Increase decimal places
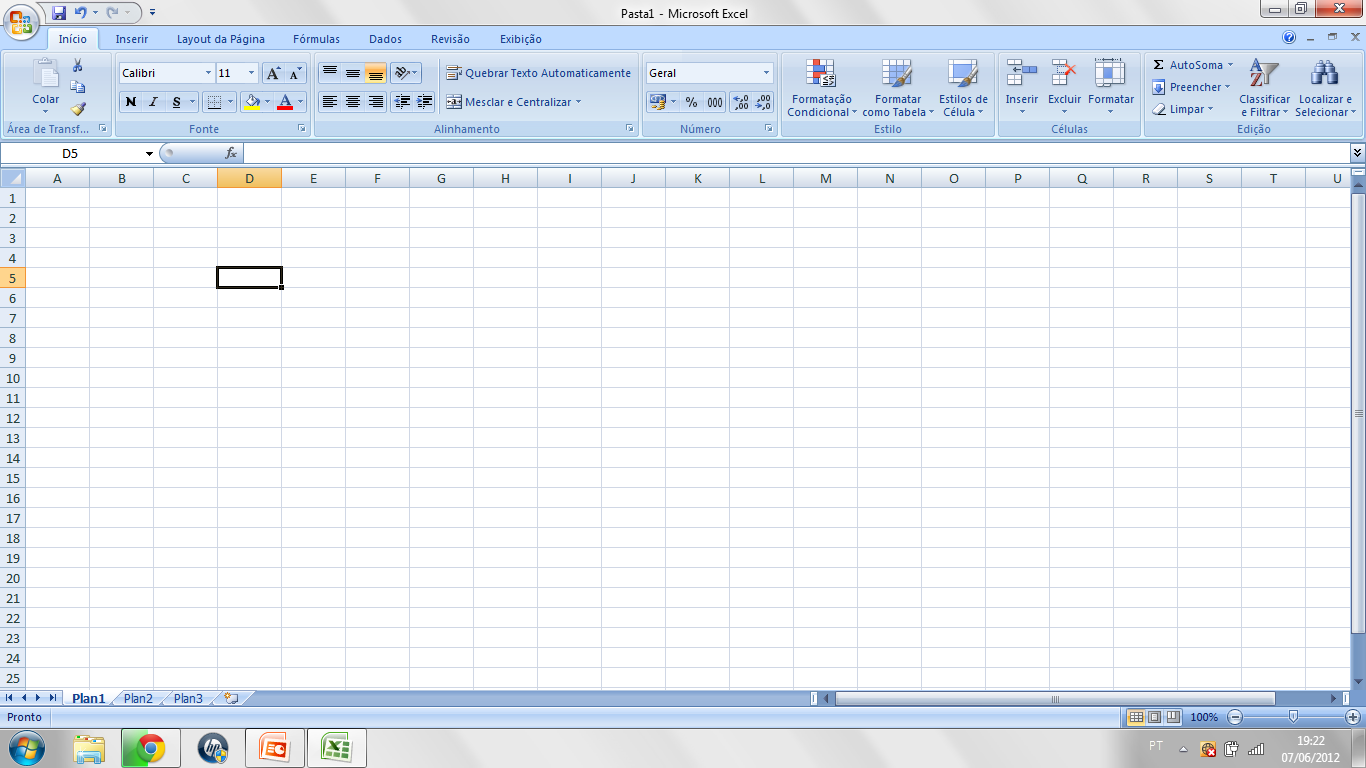Viewport: 1366px width, 768px height. pos(741,102)
